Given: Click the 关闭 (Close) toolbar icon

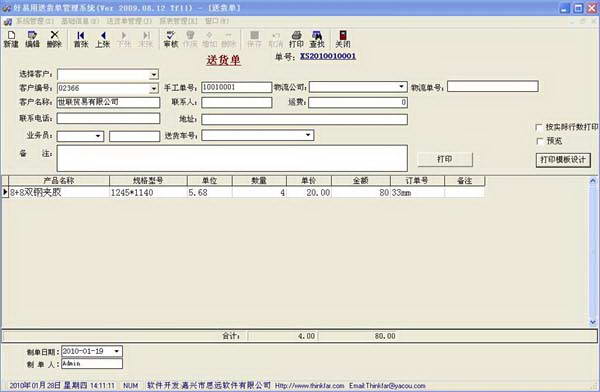Looking at the screenshot, I should pyautogui.click(x=342, y=39).
